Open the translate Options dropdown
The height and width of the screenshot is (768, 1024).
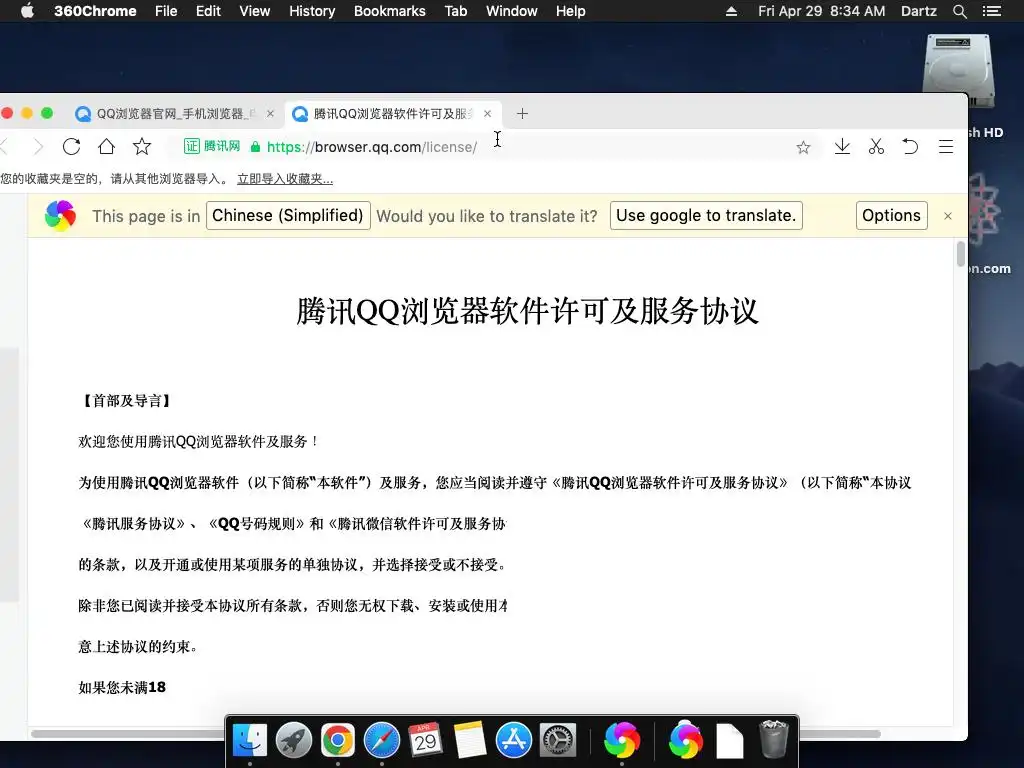[891, 216]
